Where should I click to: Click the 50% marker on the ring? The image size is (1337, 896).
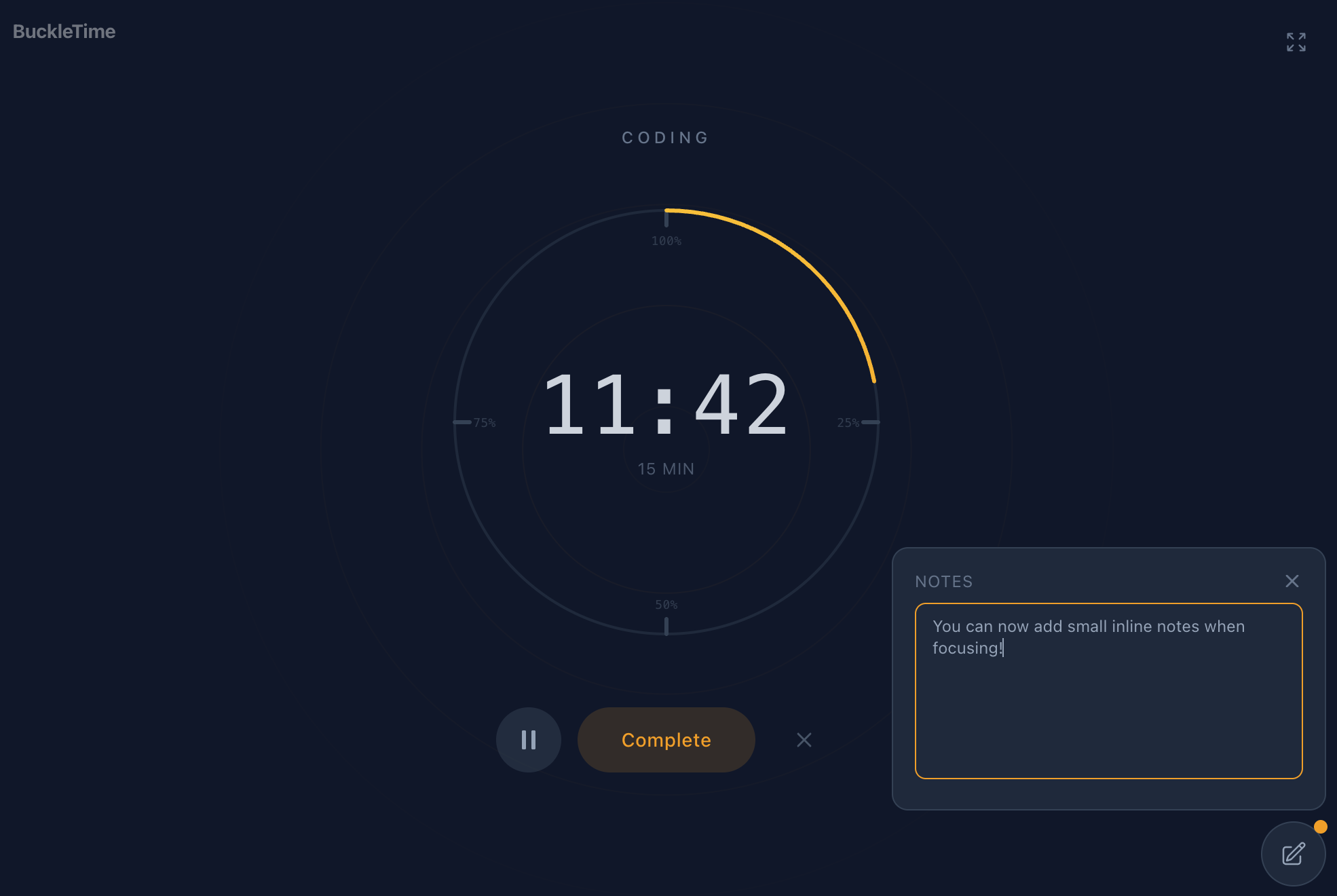pyautogui.click(x=666, y=605)
